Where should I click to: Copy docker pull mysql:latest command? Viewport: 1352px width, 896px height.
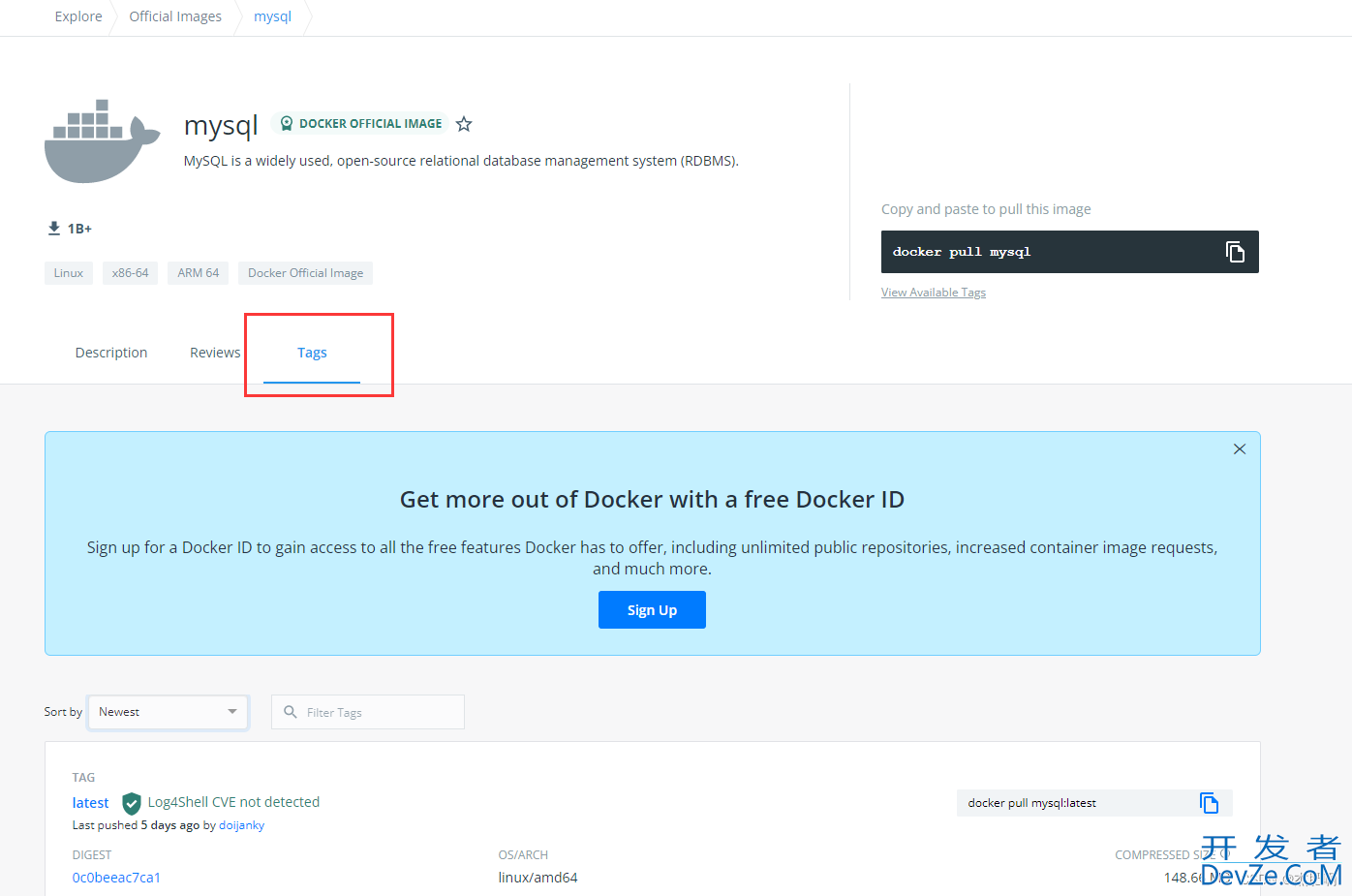coord(1209,803)
